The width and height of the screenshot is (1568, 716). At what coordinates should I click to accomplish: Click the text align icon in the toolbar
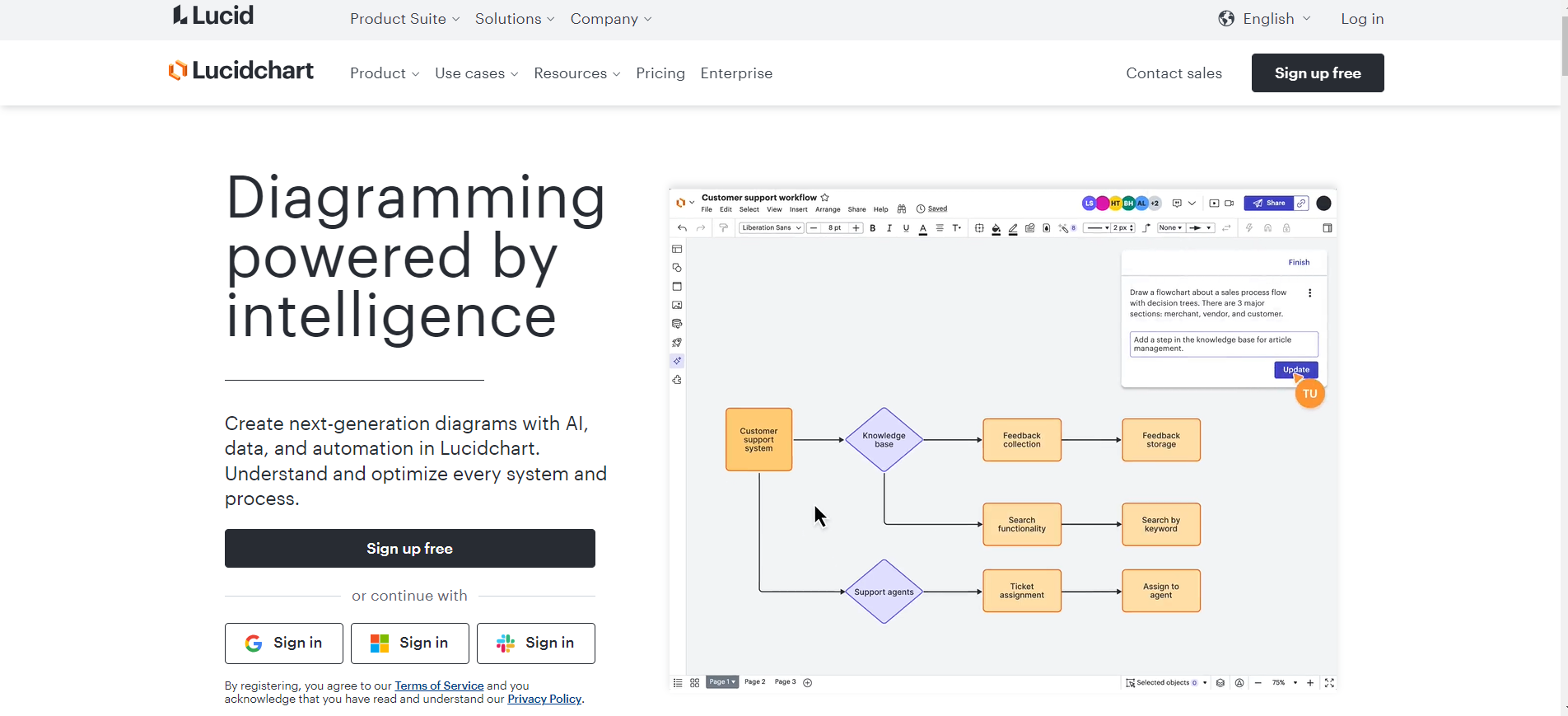940,228
